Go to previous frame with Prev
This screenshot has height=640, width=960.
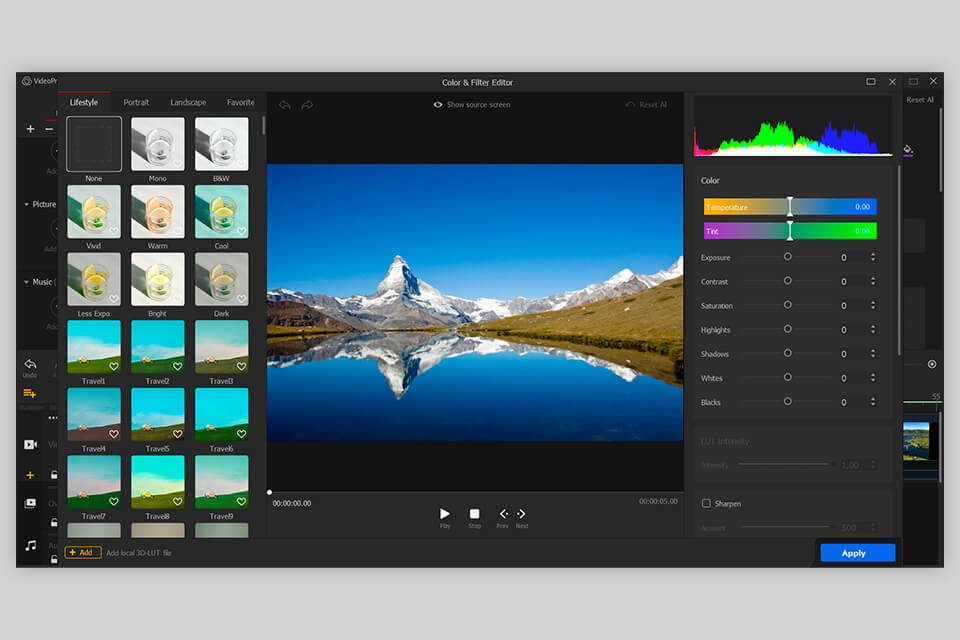pos(503,514)
